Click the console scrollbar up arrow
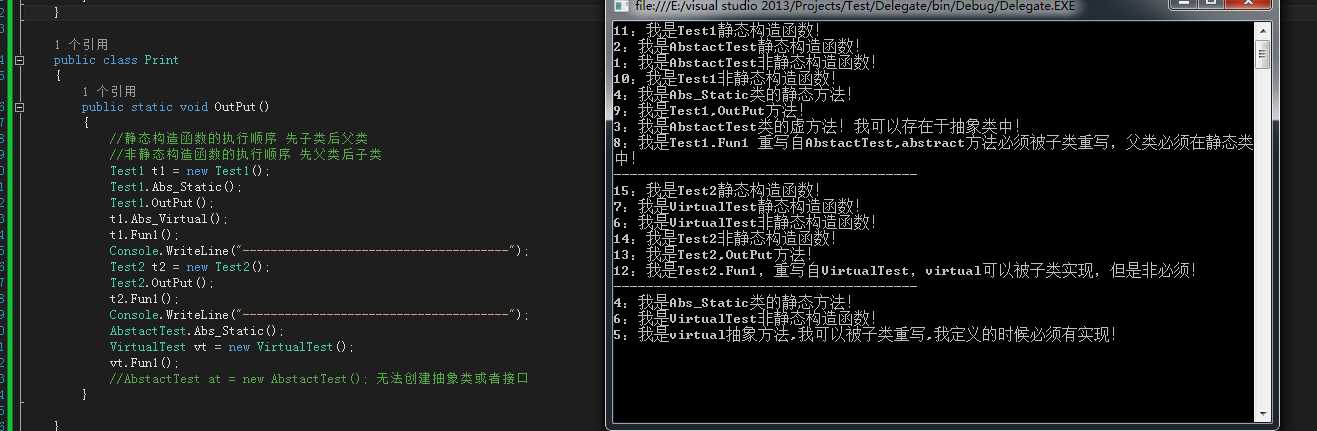Viewport: 1317px width, 431px height. coord(1262,30)
